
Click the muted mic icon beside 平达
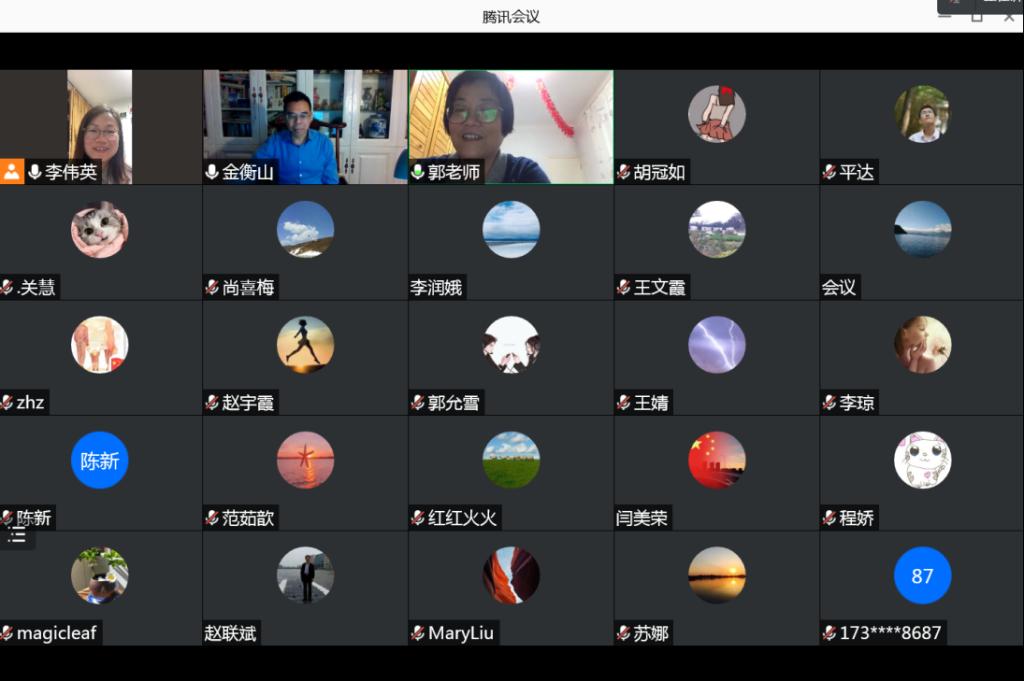point(830,172)
